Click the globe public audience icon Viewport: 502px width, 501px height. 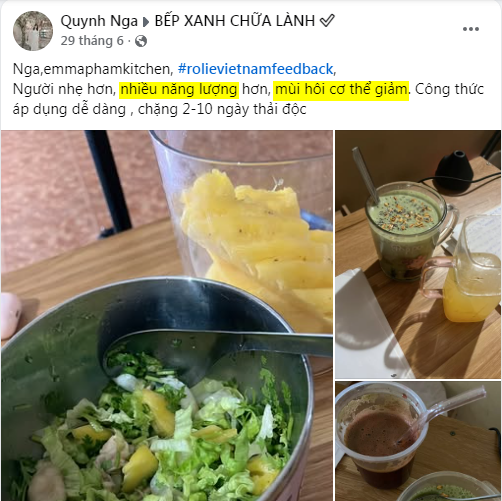coord(141,41)
